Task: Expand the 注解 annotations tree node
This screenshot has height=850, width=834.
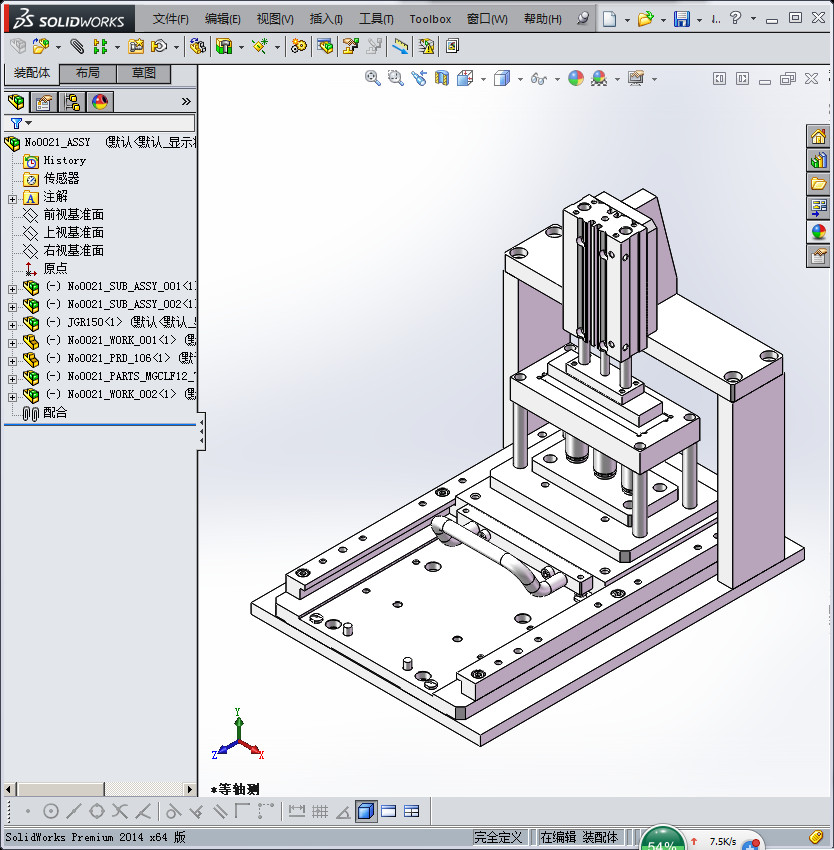Action: pos(12,199)
